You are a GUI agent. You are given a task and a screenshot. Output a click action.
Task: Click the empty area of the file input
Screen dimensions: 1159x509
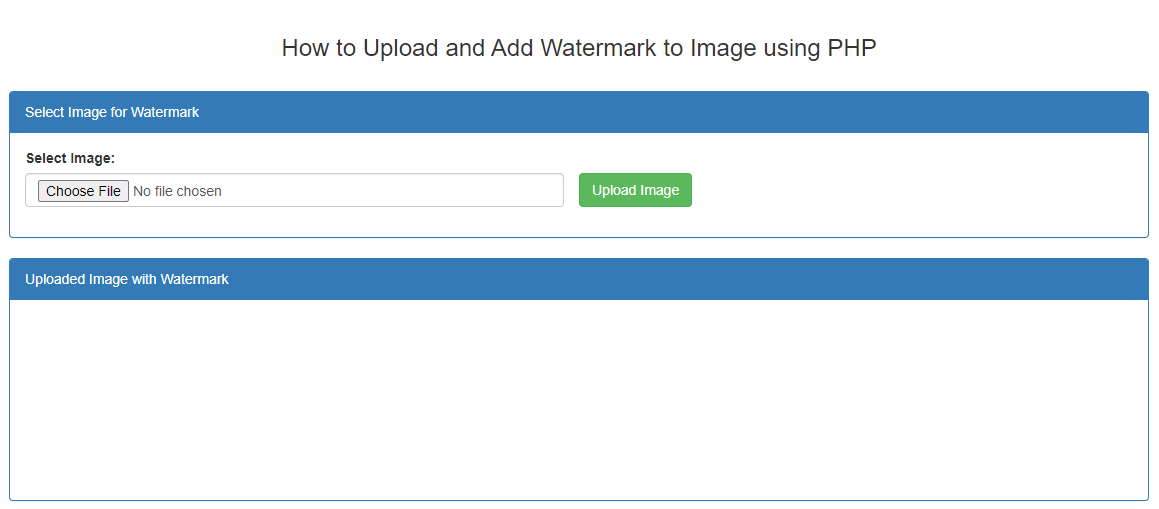click(x=400, y=191)
